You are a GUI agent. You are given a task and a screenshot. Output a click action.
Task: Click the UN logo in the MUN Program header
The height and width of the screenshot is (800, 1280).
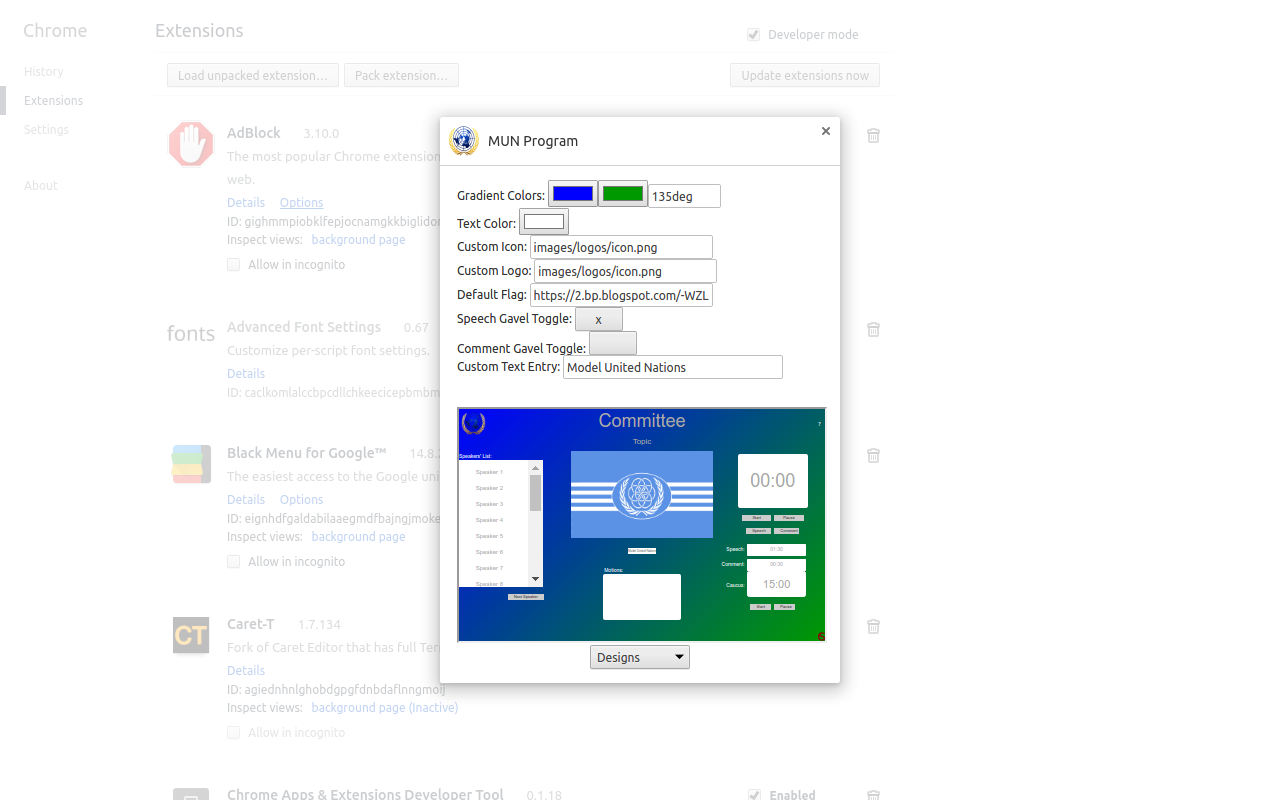click(x=463, y=141)
